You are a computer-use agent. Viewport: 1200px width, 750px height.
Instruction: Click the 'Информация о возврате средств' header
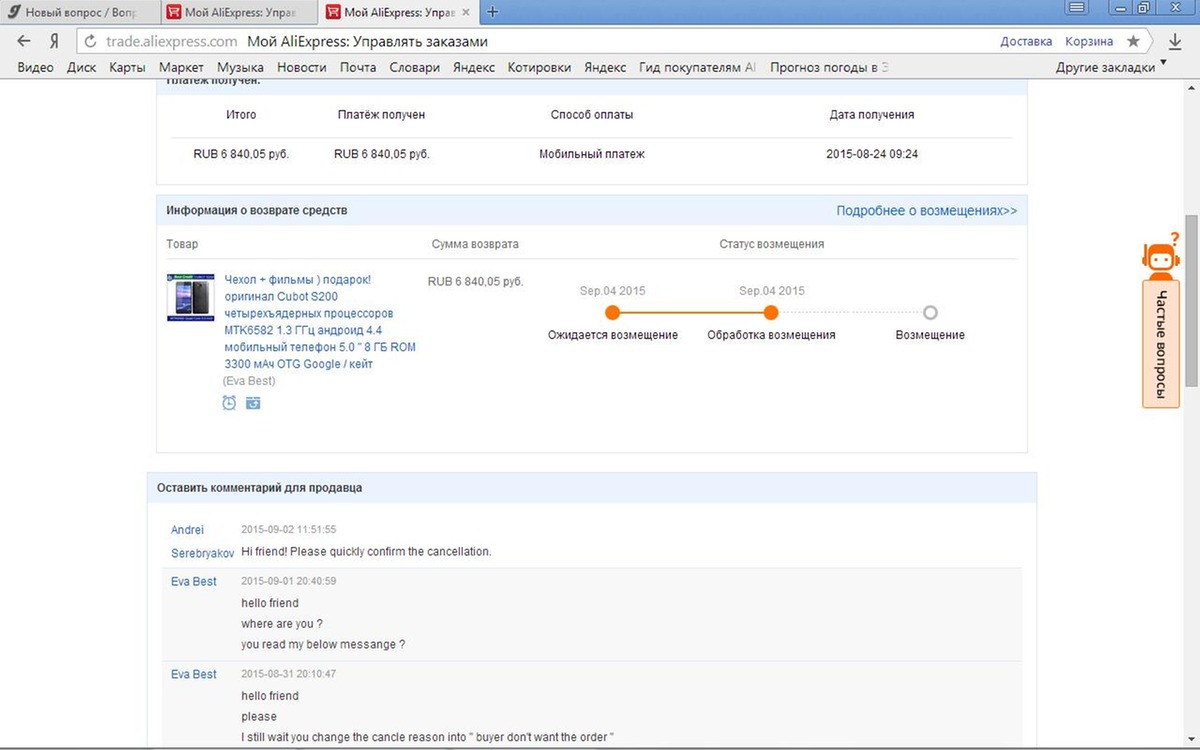click(x=257, y=210)
